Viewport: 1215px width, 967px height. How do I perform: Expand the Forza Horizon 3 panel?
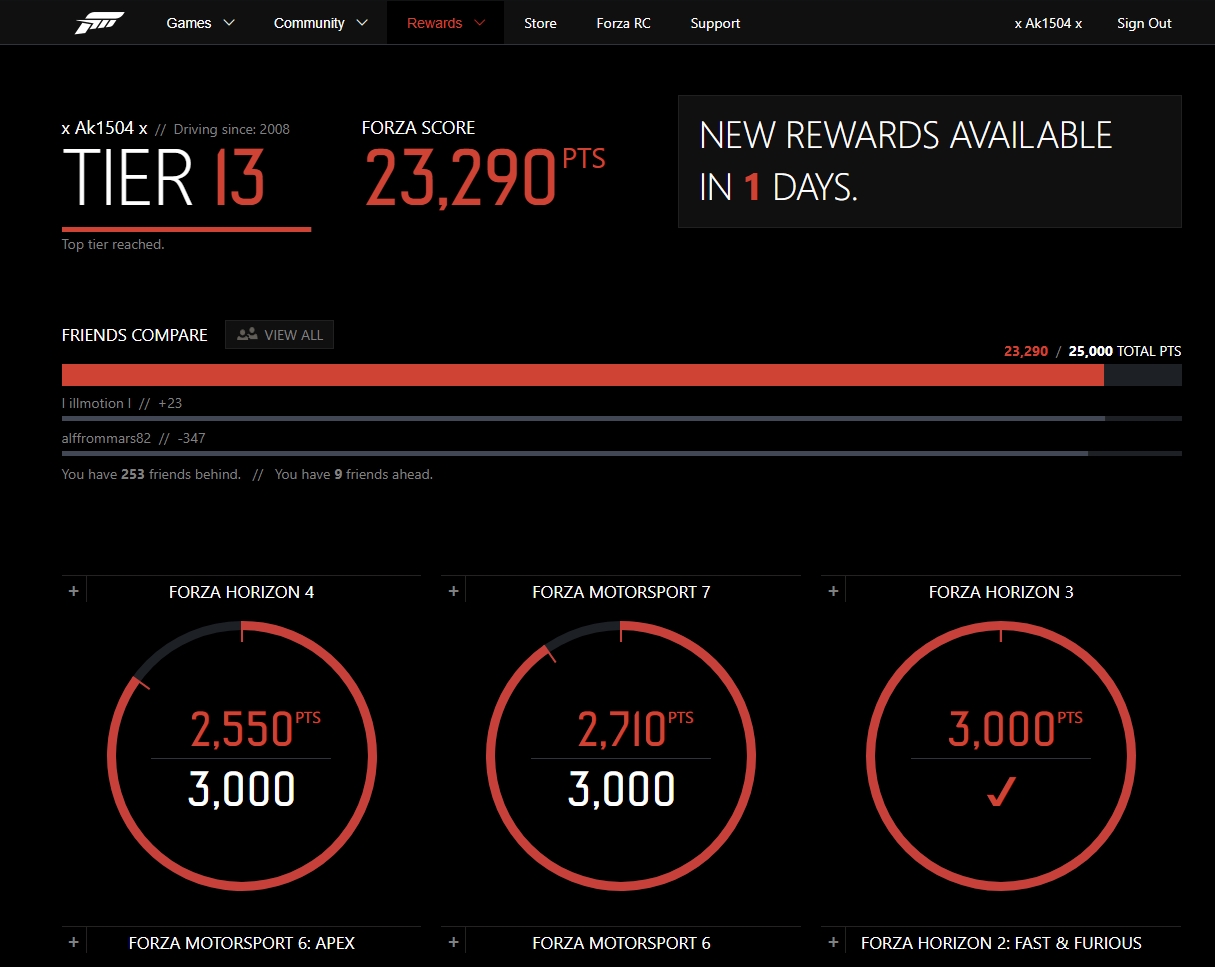tap(833, 591)
